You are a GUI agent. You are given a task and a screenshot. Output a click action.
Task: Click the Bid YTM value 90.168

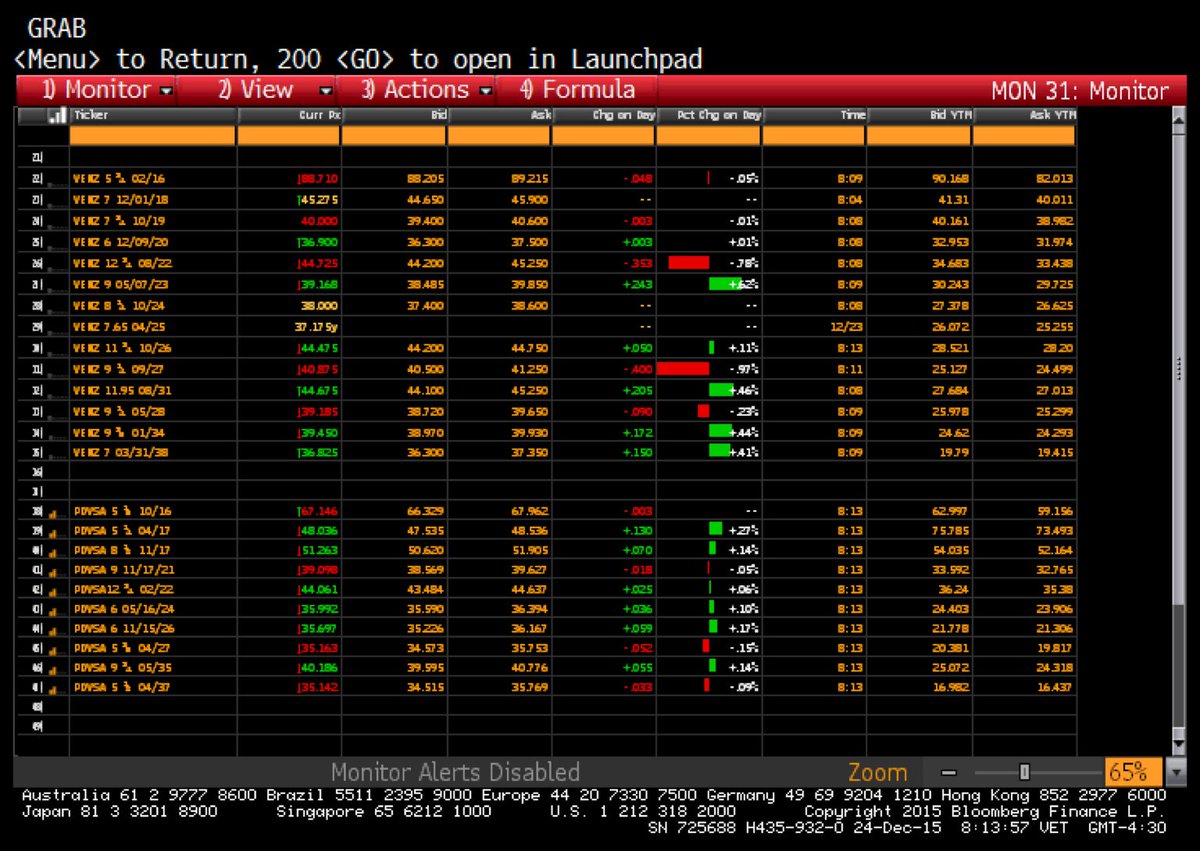click(952, 178)
